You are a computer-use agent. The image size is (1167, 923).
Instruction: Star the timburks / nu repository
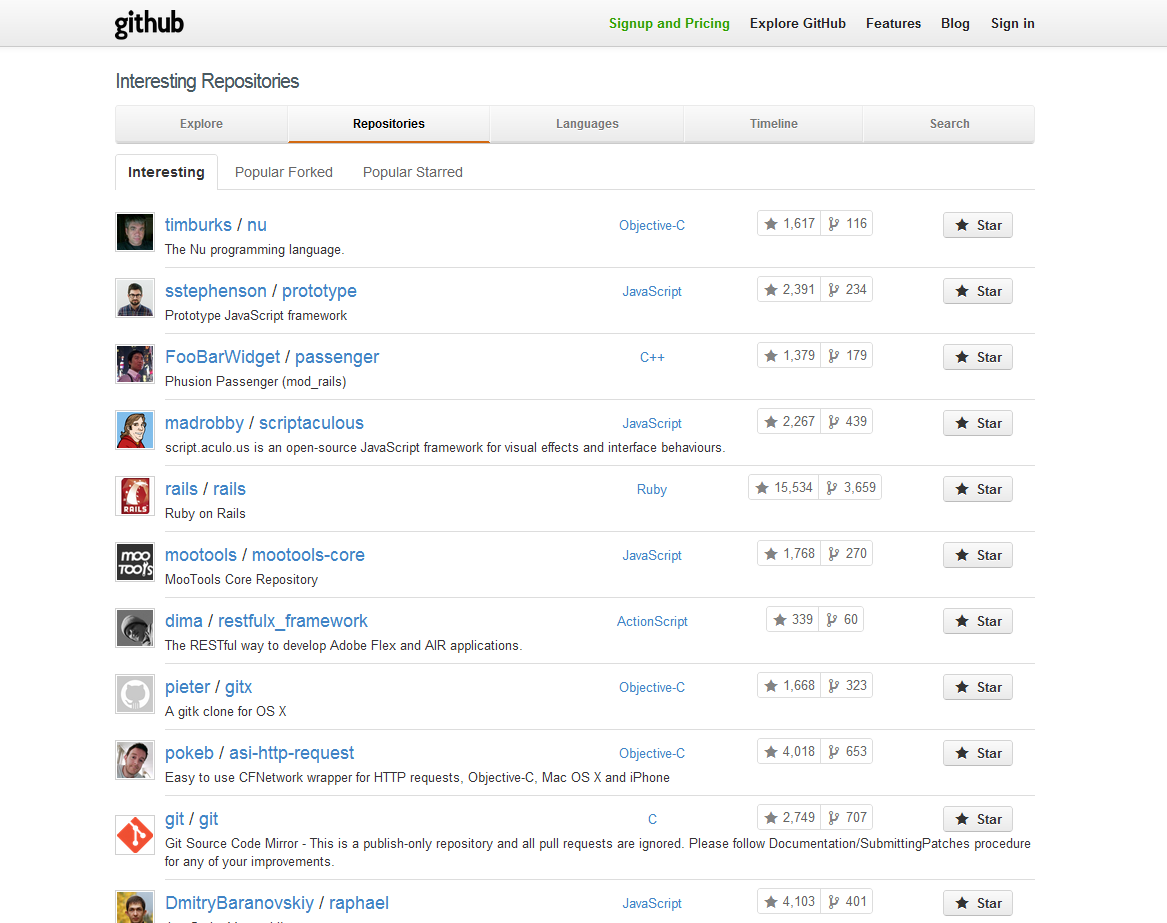point(978,226)
